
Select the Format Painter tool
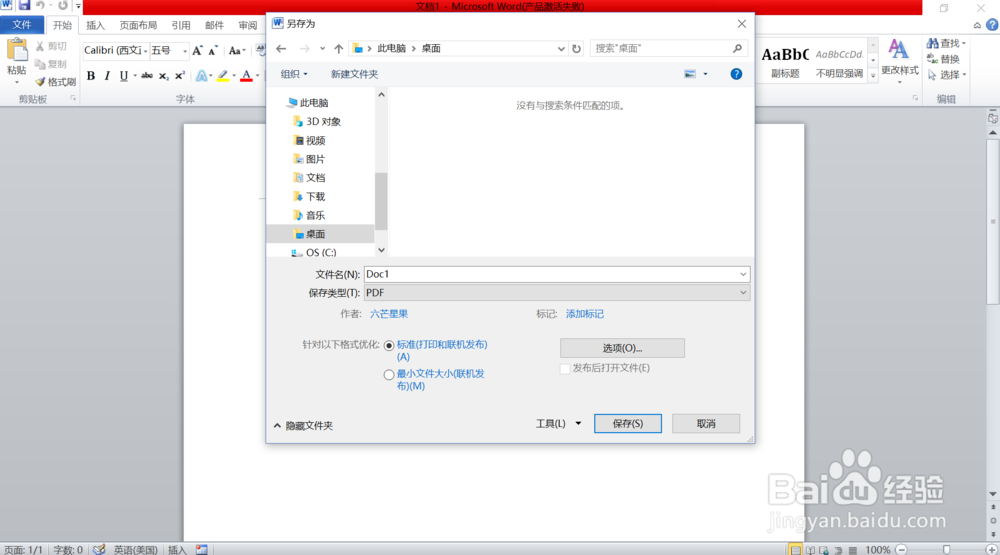(55, 82)
